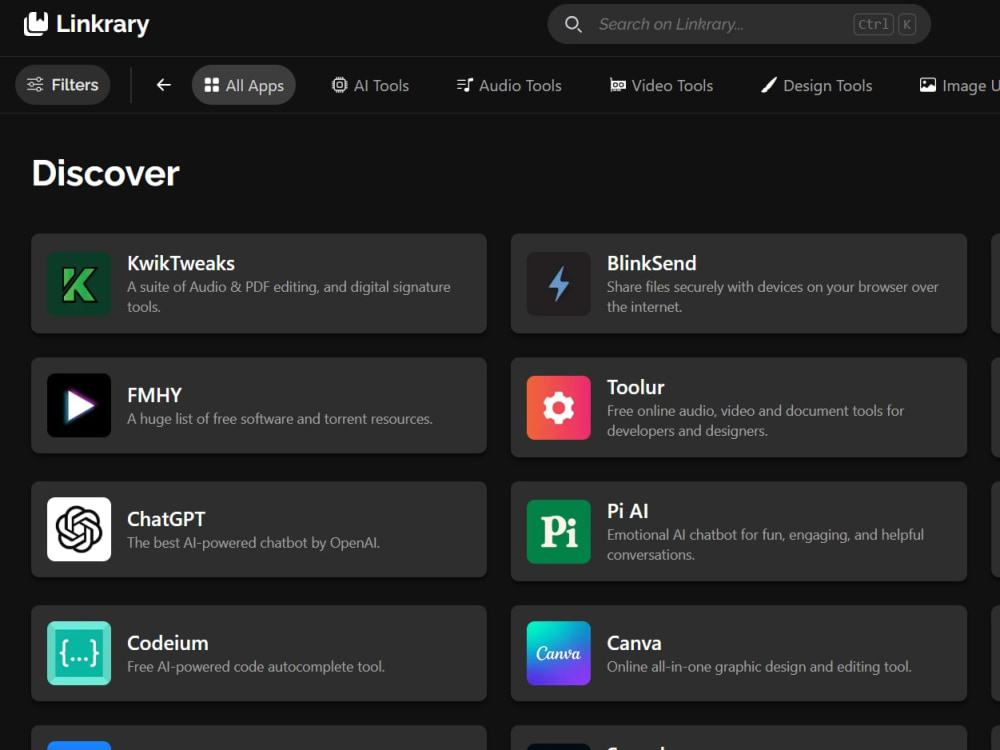
Task: Click the back arrow button
Action: coord(164,85)
